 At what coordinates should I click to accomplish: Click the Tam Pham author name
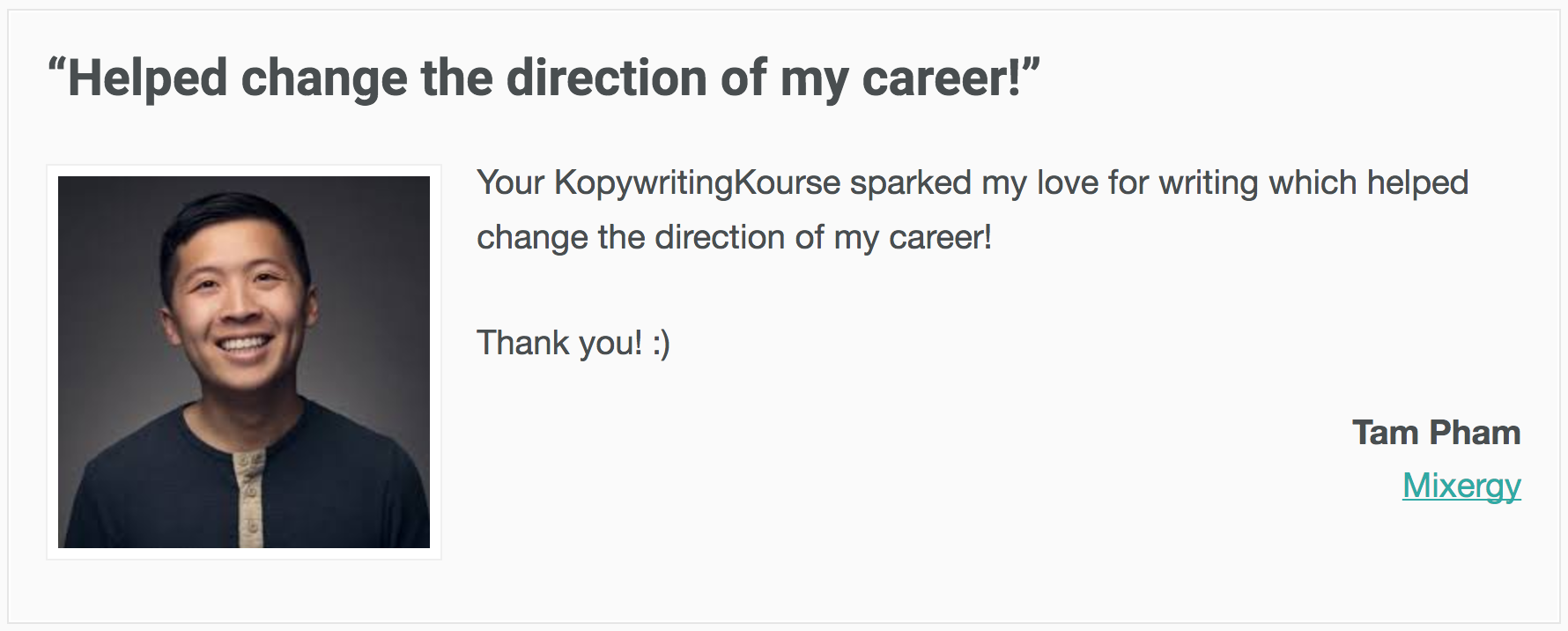click(1436, 433)
